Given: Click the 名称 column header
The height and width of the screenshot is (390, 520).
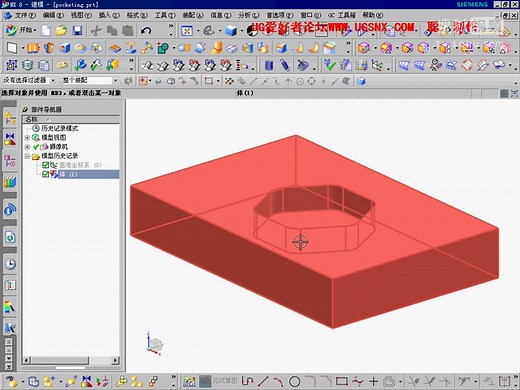Looking at the screenshot, I should pos(71,119).
